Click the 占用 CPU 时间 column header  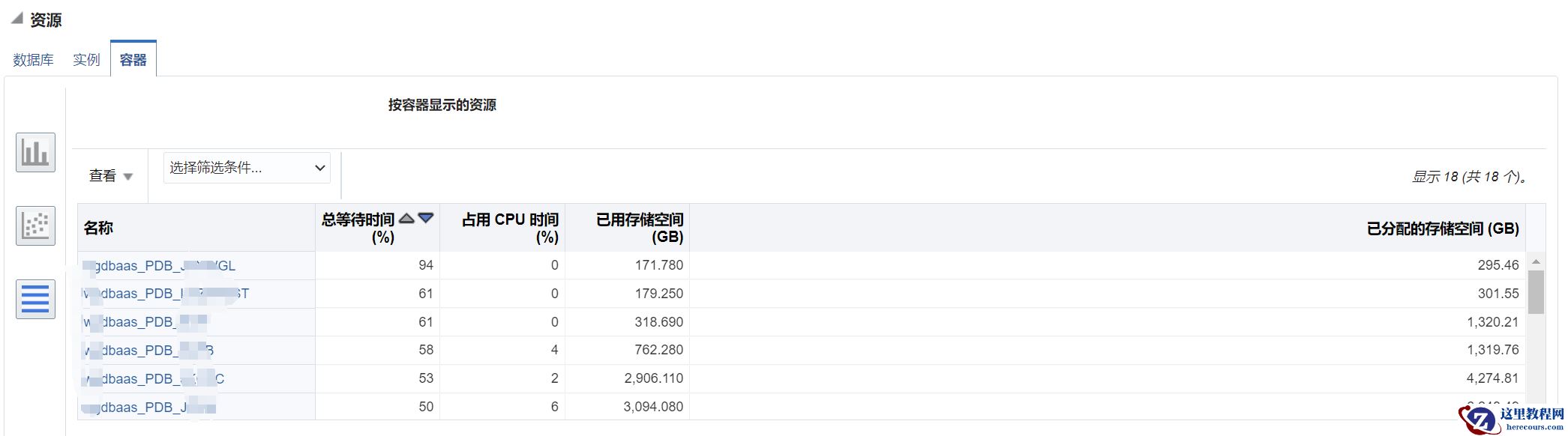pyautogui.click(x=510, y=228)
